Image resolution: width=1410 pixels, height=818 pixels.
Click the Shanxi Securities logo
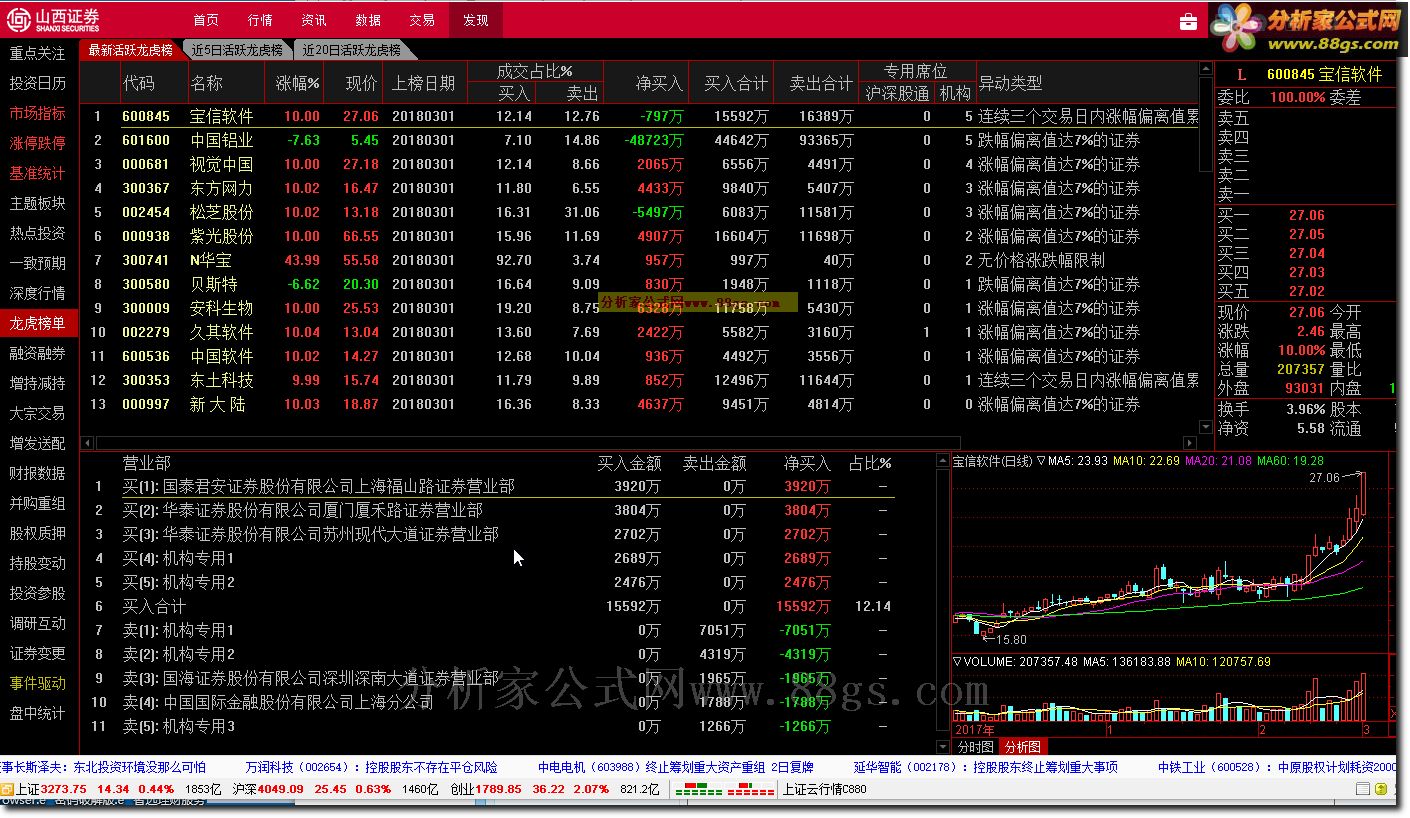click(53, 20)
